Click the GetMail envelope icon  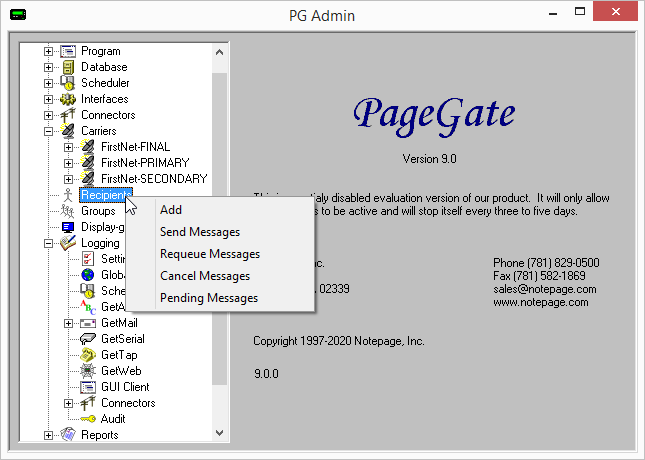88,323
